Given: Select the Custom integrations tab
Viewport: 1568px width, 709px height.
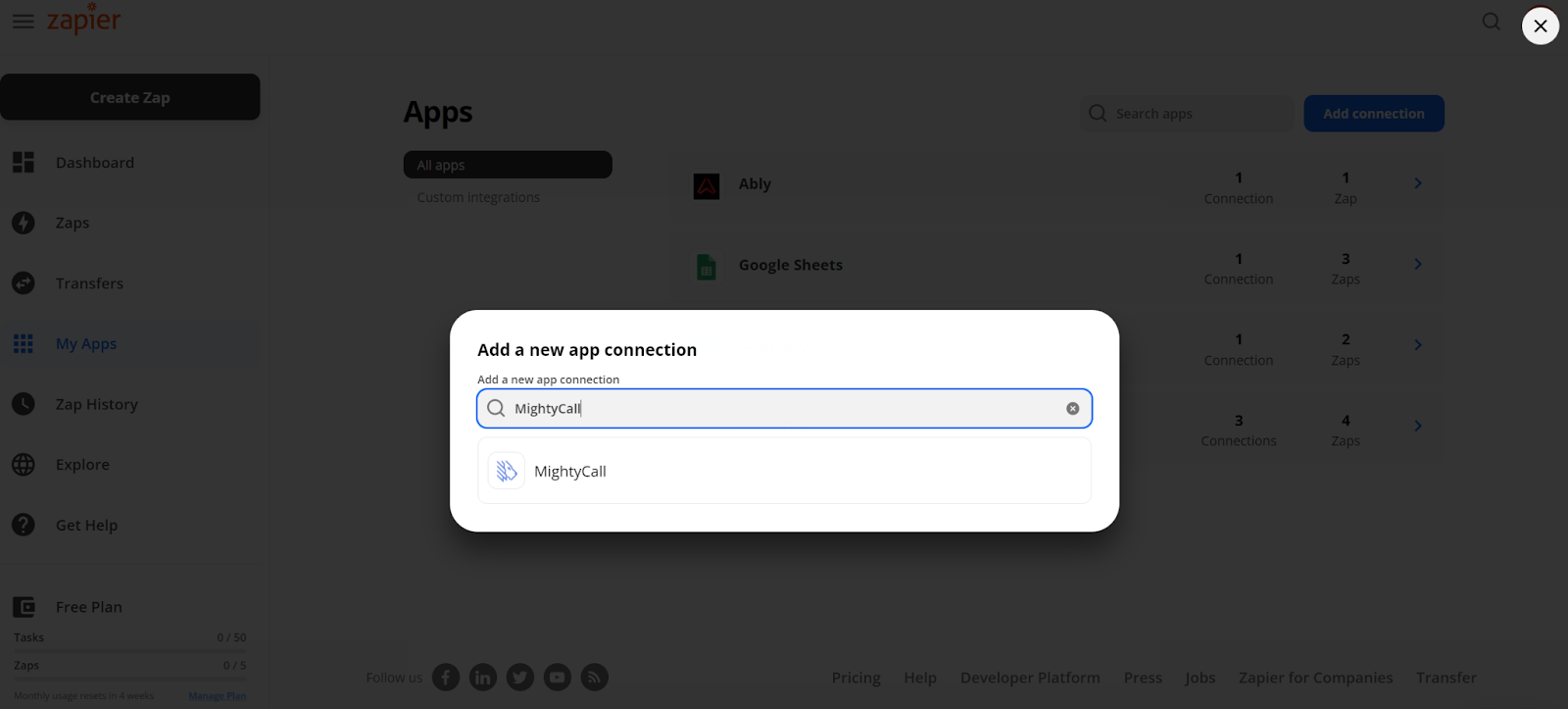Looking at the screenshot, I should tap(478, 197).
